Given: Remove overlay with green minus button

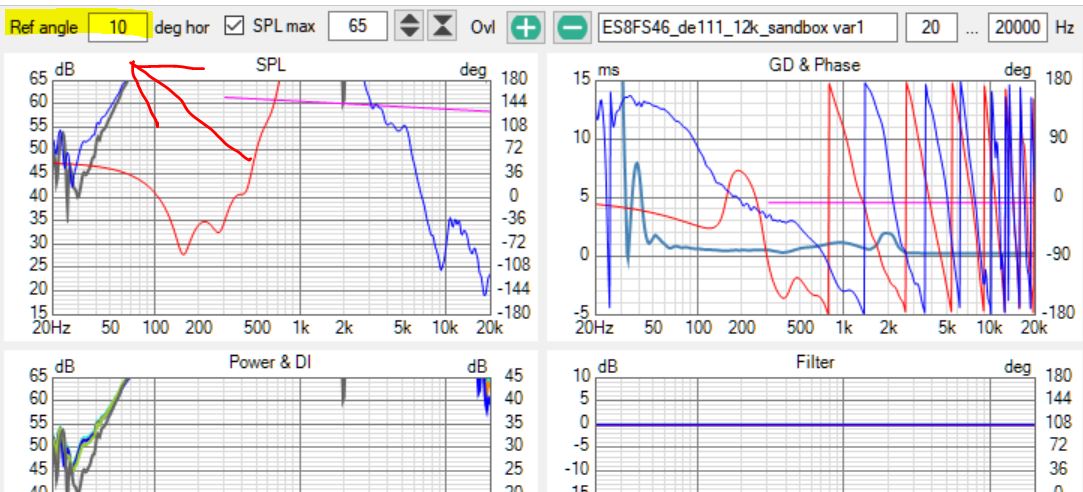Looking at the screenshot, I should click(x=573, y=28).
